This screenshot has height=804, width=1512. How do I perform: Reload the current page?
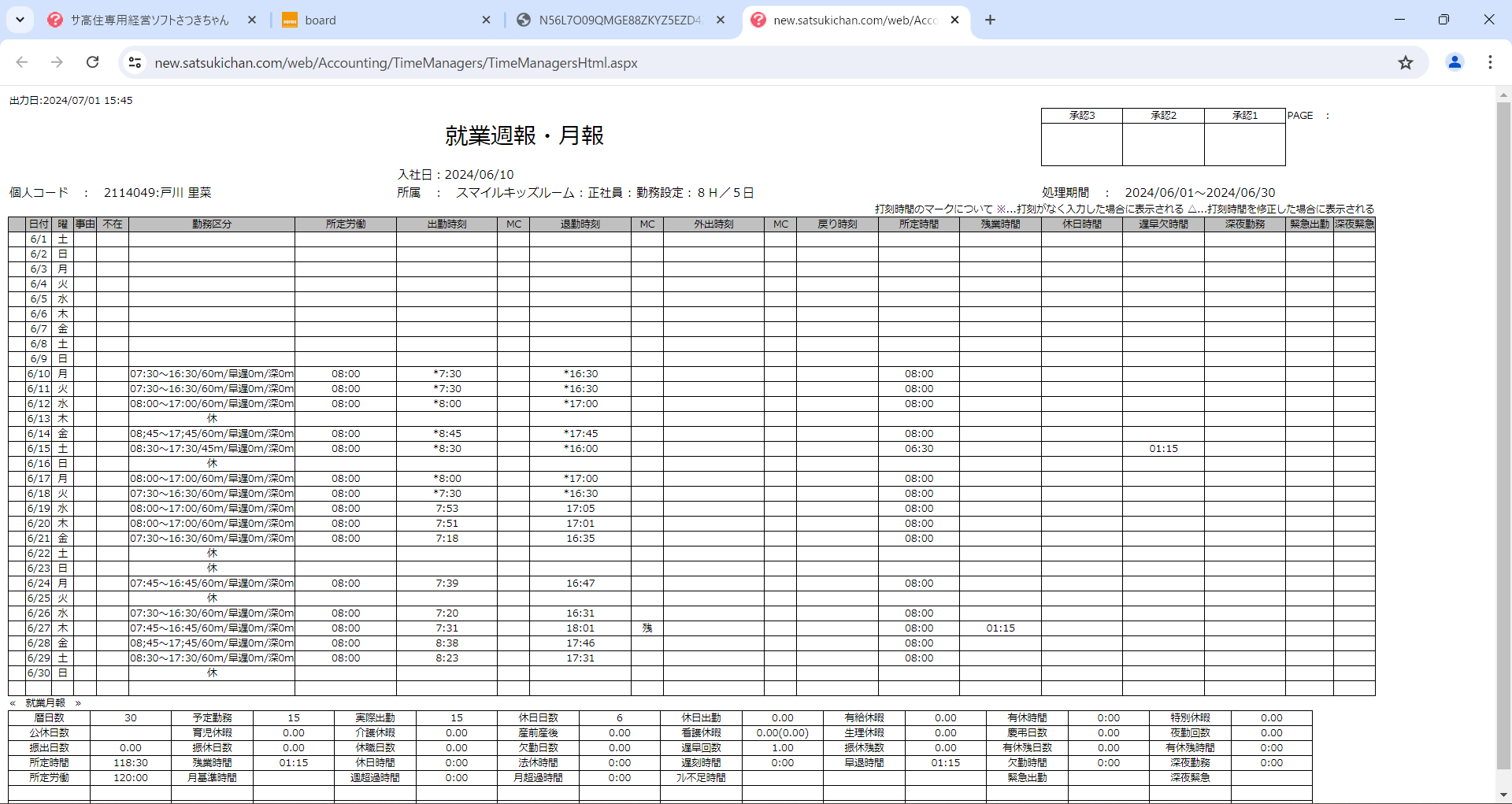(x=92, y=62)
